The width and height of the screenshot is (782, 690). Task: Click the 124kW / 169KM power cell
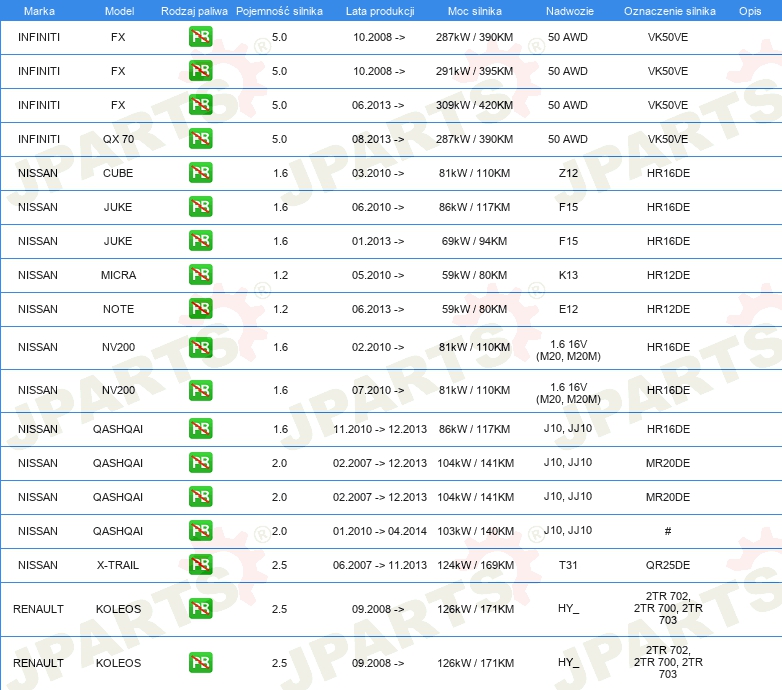tap(475, 565)
